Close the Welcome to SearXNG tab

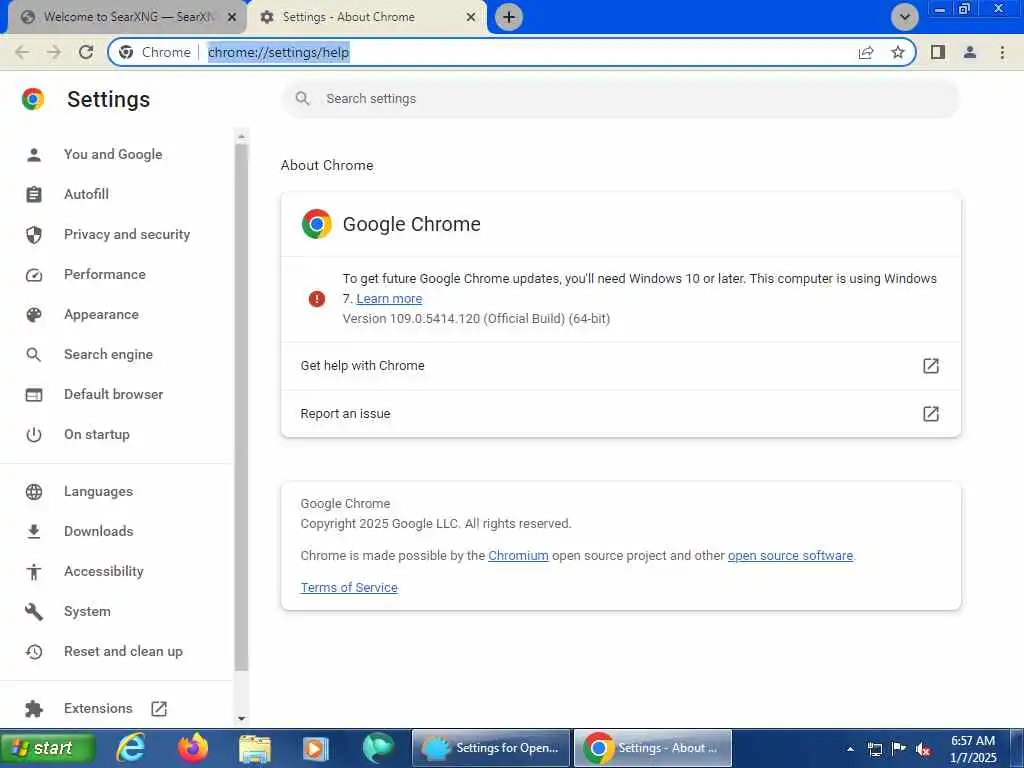point(232,17)
